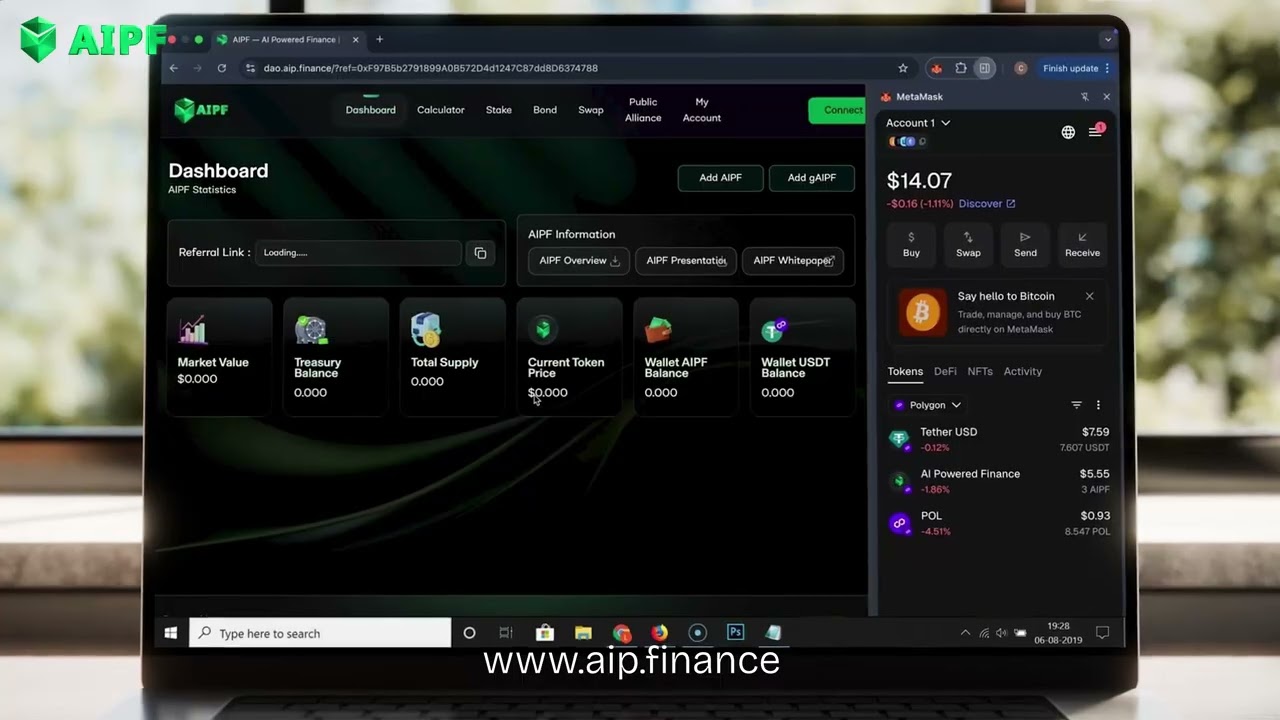
Task: Open the three-dot token options menu
Action: pyautogui.click(x=1098, y=405)
